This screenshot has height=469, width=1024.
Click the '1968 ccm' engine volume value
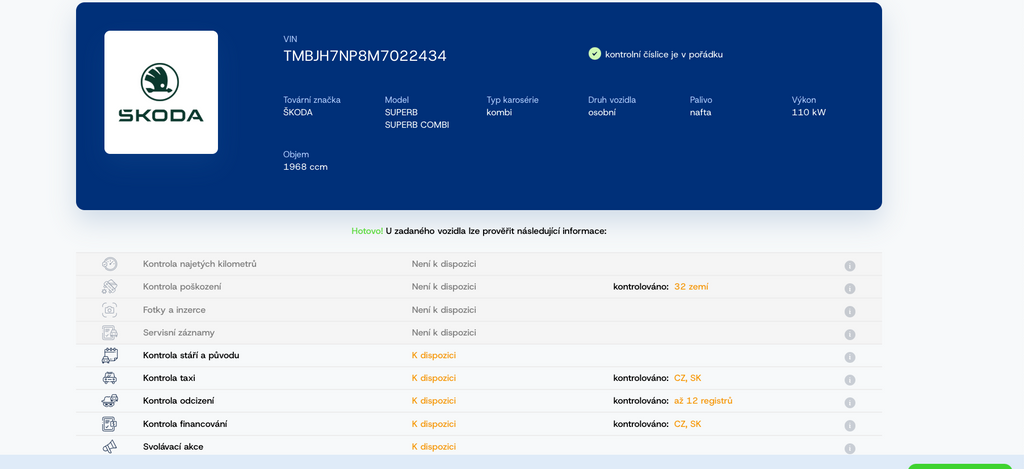(x=306, y=167)
